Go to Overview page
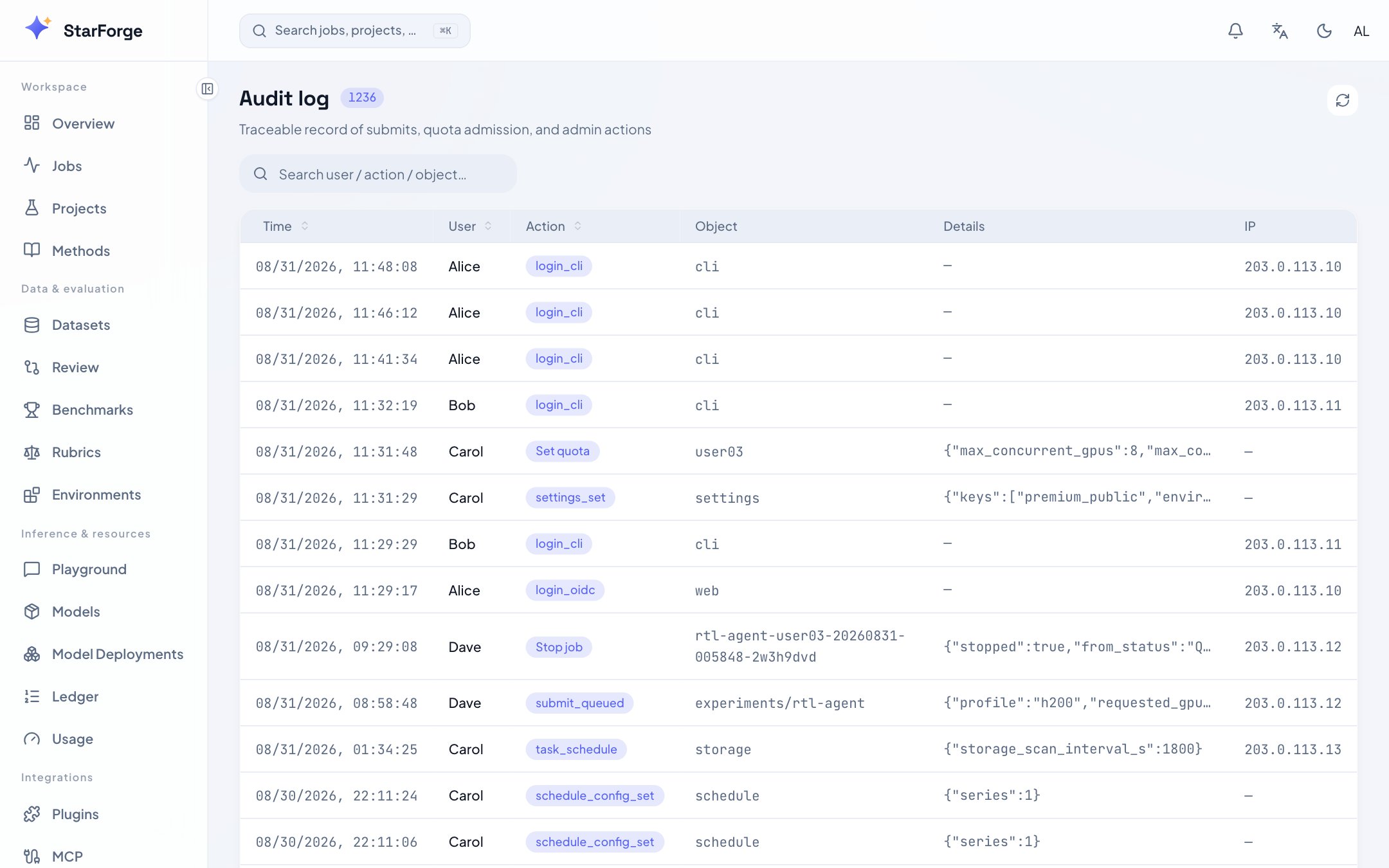Screen dimensions: 1389x868 (x=104, y=123)
